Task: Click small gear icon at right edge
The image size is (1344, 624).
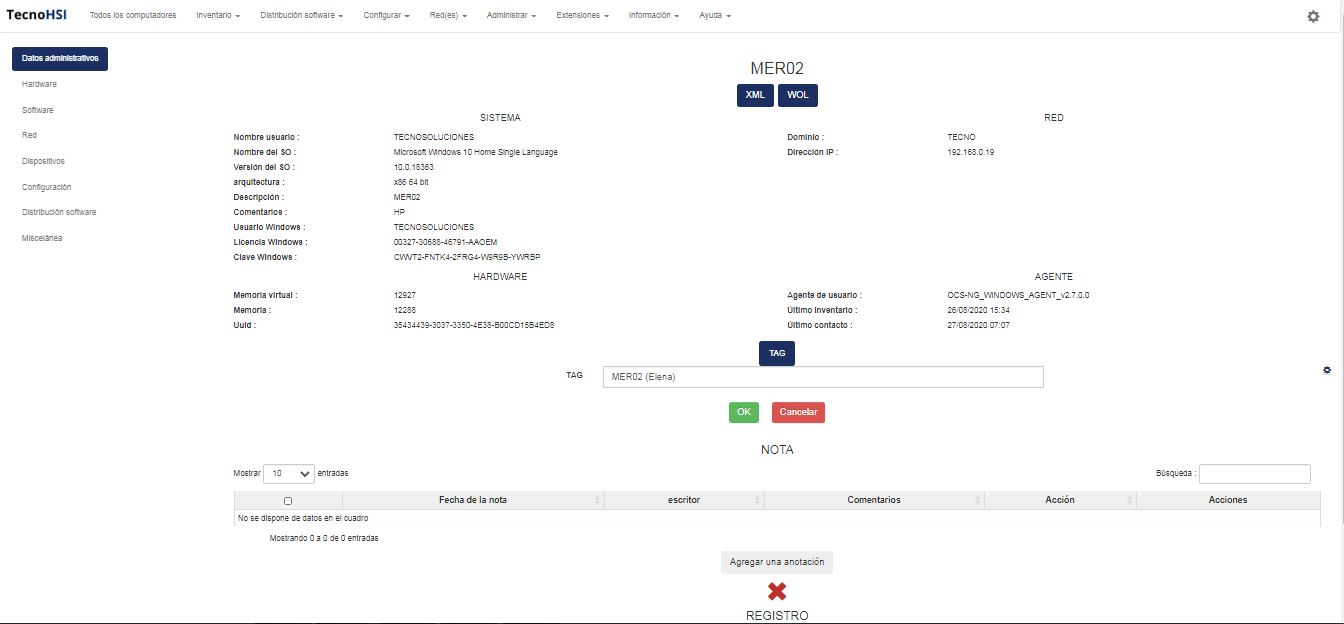Action: point(1326,370)
